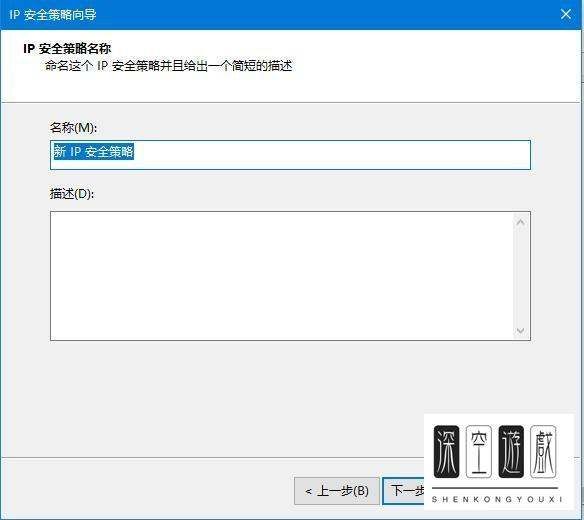Click the bold IP 安全策略名称 heading

pos(67,48)
